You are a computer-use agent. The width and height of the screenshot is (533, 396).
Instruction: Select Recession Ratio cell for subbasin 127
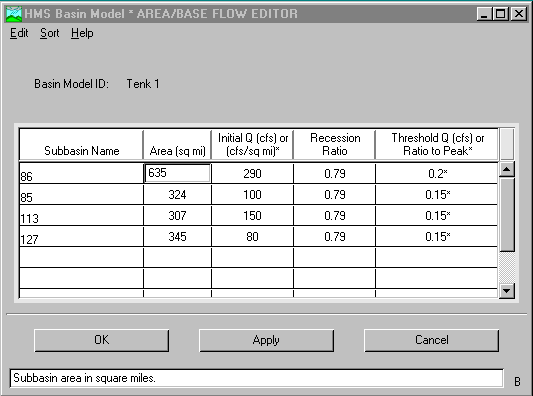click(x=334, y=237)
